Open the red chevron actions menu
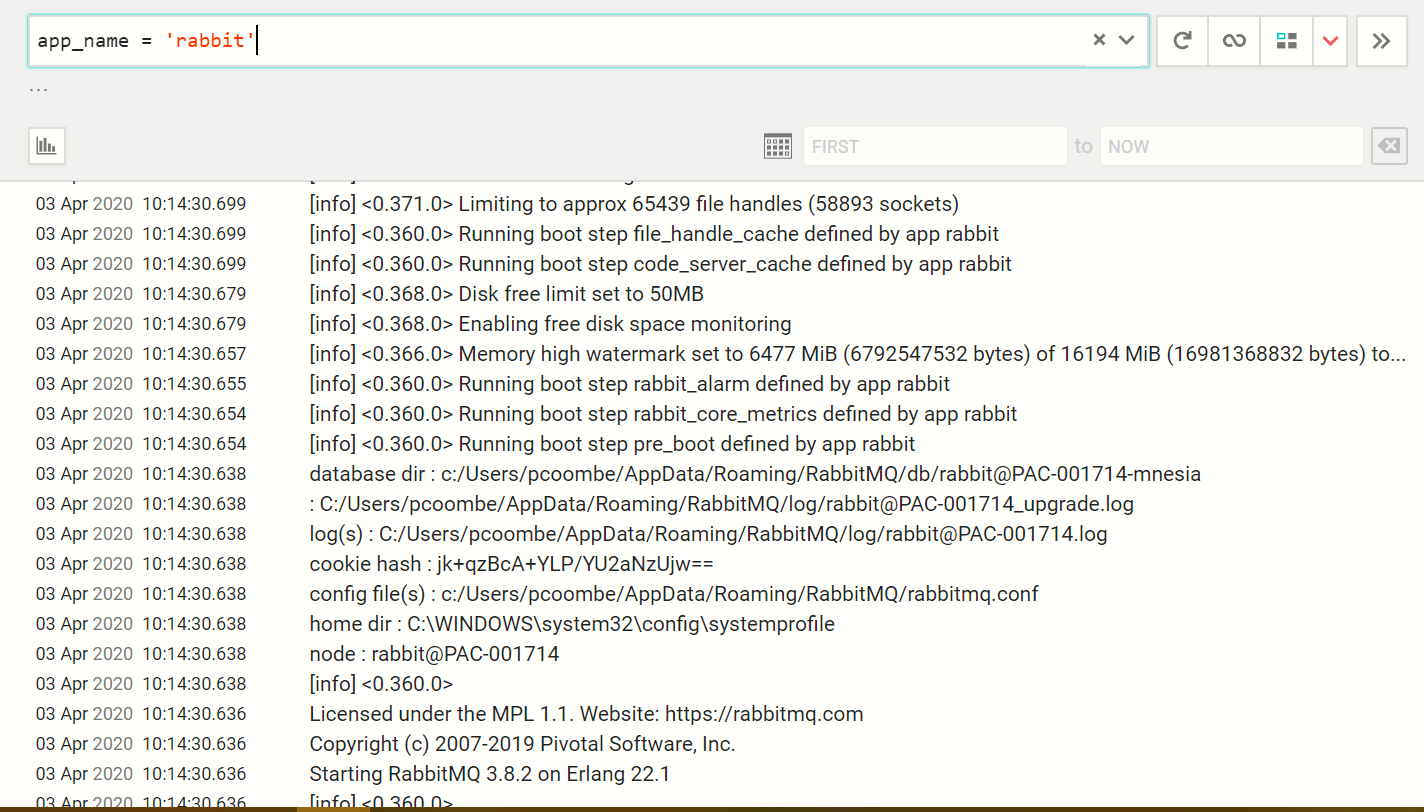Screen dimensions: 1424x812 pyautogui.click(x=1330, y=41)
